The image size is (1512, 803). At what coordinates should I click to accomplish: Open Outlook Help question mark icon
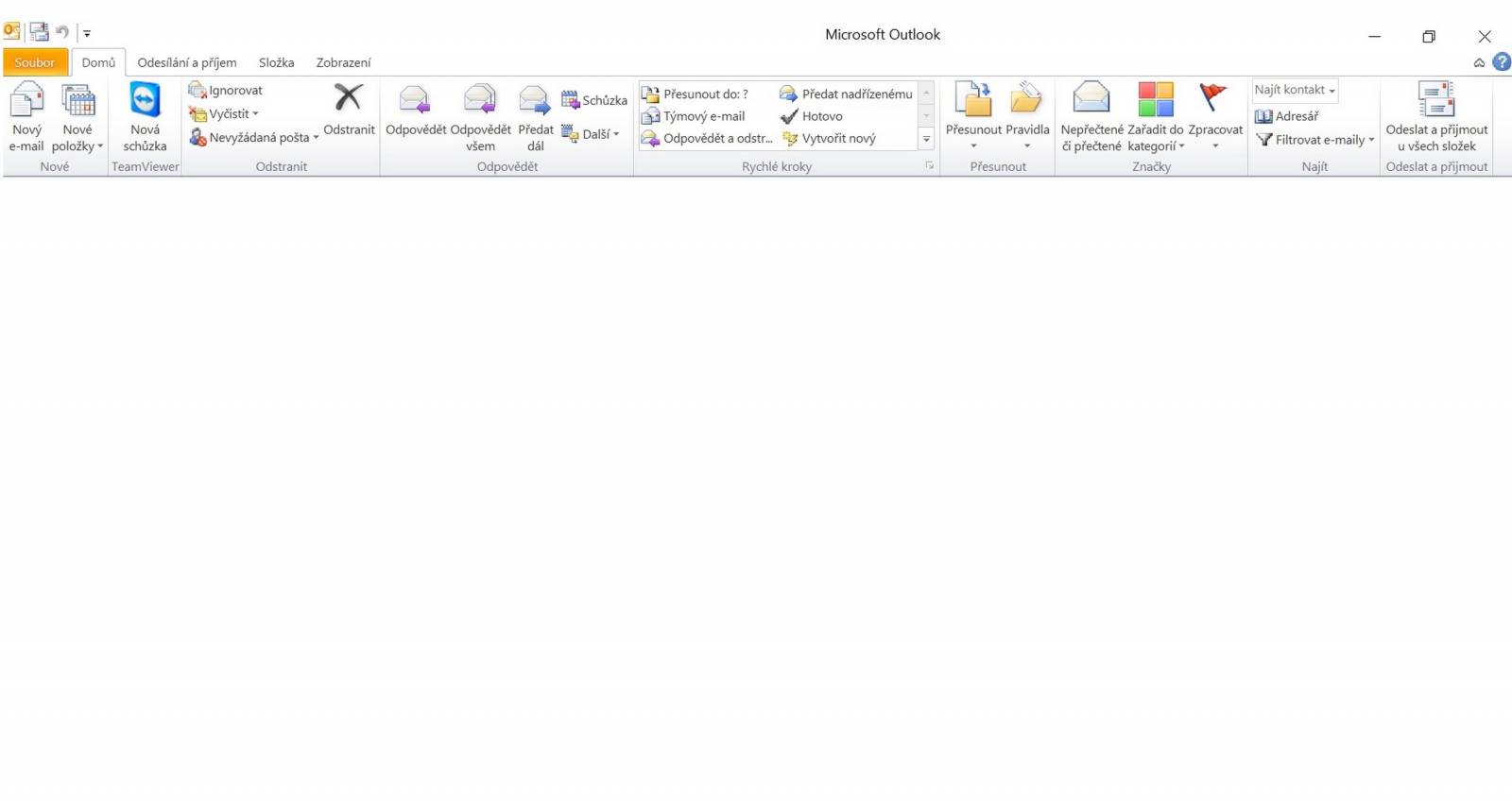(1501, 62)
